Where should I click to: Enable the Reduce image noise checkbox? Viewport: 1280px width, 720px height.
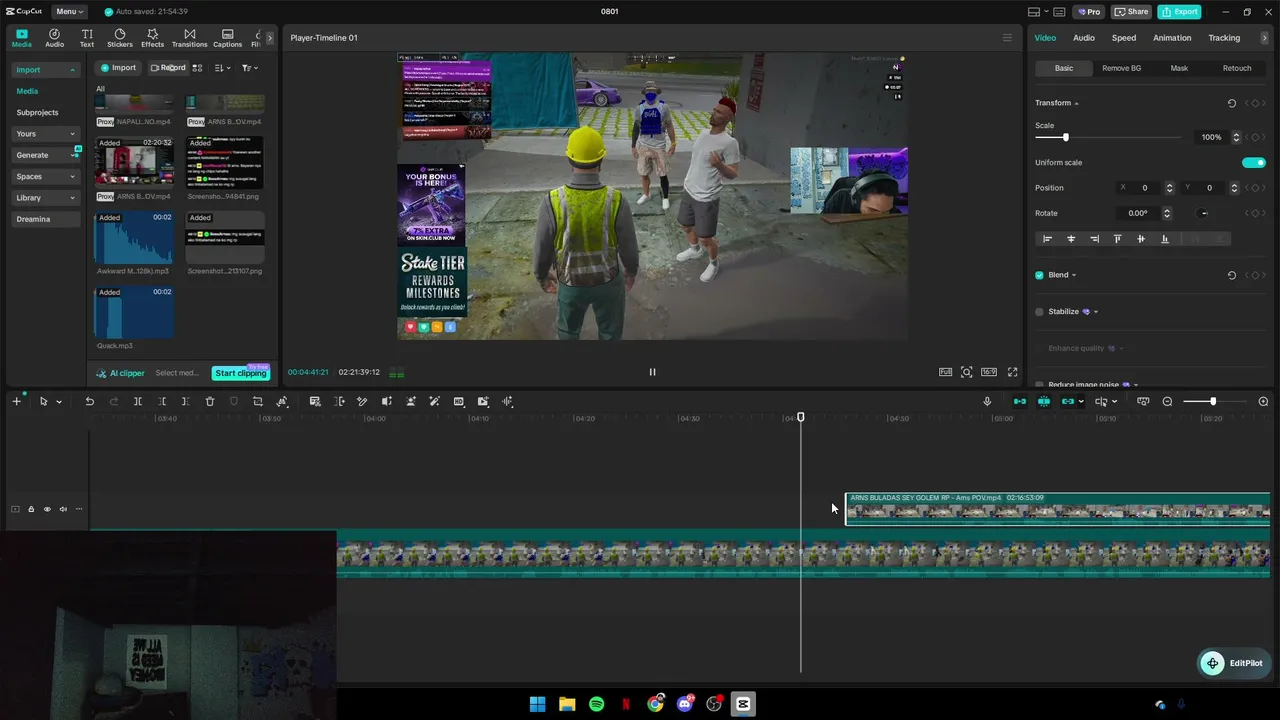tap(1039, 385)
